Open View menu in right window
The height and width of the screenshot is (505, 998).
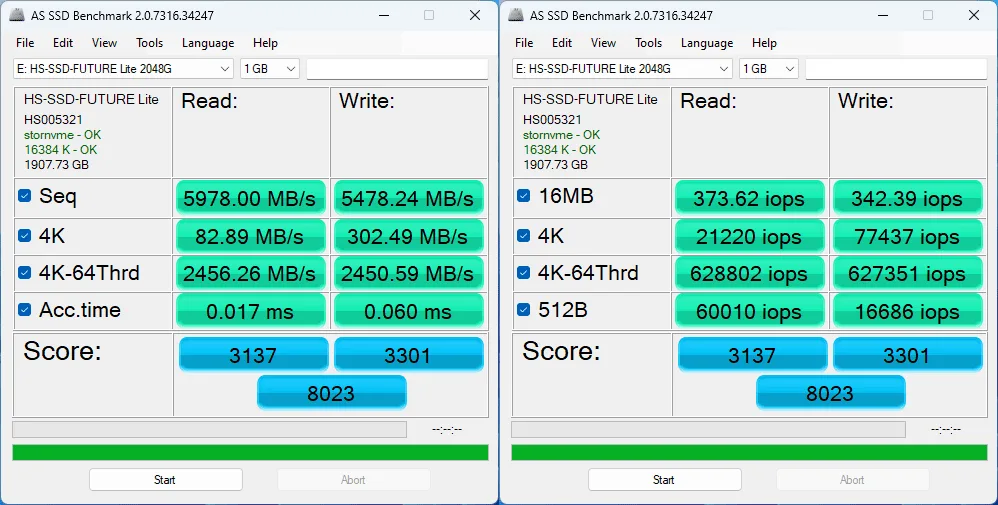pyautogui.click(x=603, y=43)
